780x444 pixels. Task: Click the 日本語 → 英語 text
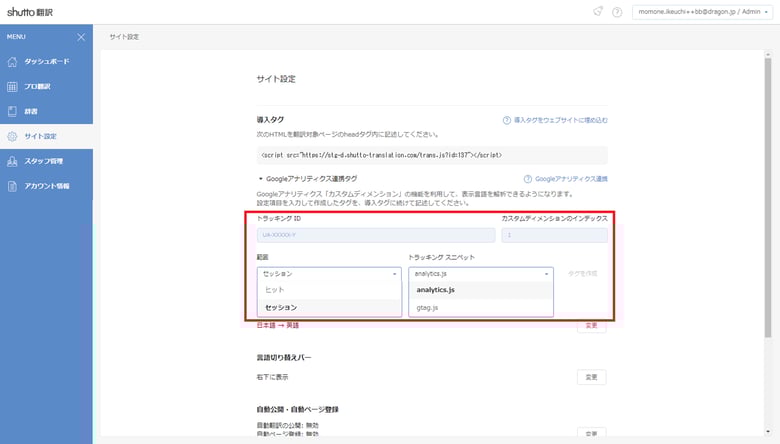(278, 326)
